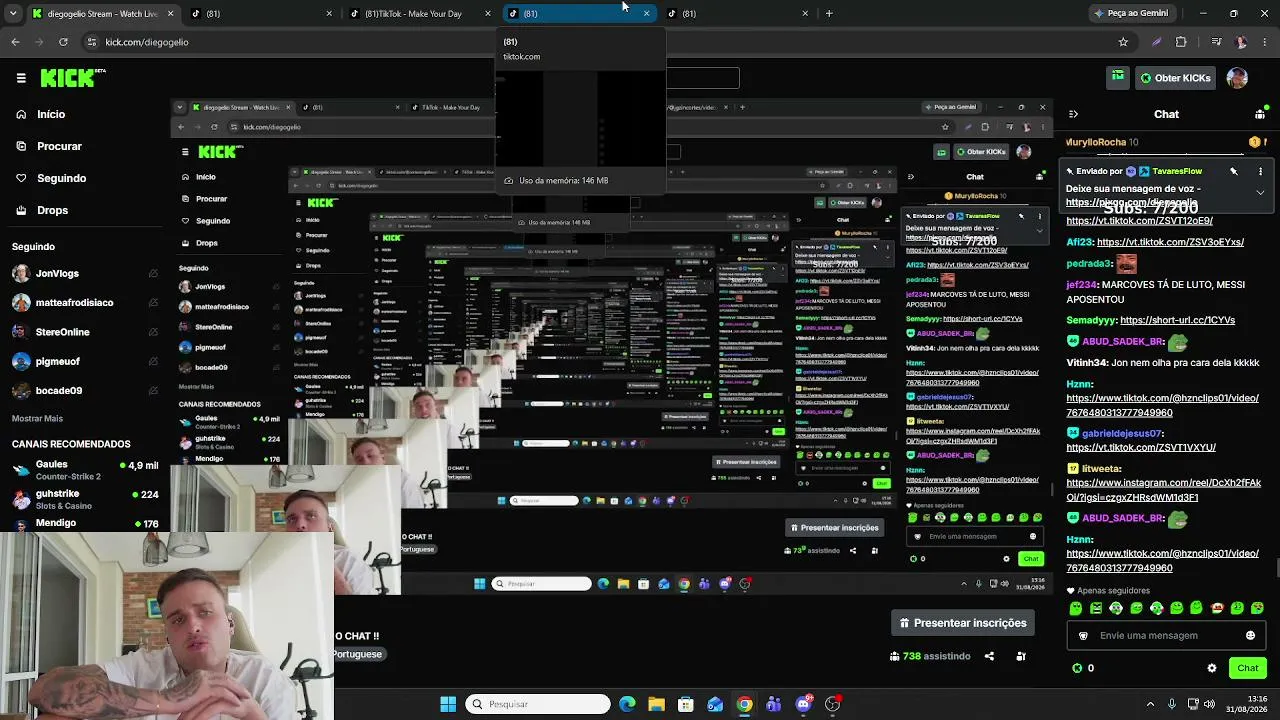Click the username jef234 in chat
The width and height of the screenshot is (1280, 720).
1083,285
